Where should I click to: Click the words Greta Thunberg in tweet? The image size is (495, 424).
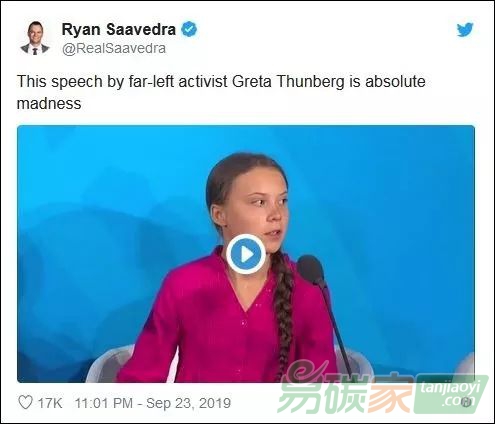(x=288, y=82)
